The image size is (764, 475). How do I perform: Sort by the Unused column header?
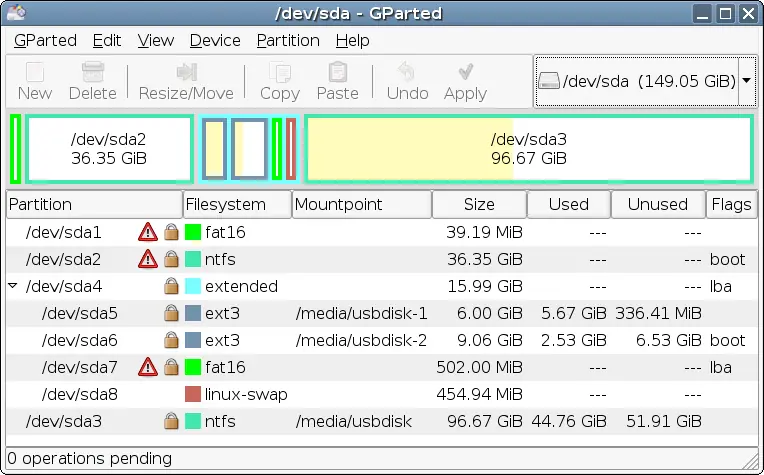(x=658, y=204)
